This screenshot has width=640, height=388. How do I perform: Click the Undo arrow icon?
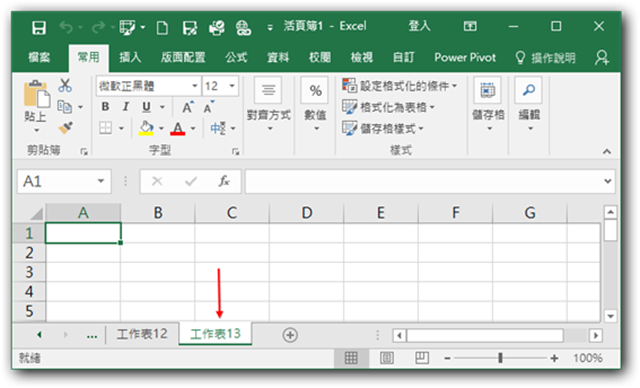coord(66,27)
